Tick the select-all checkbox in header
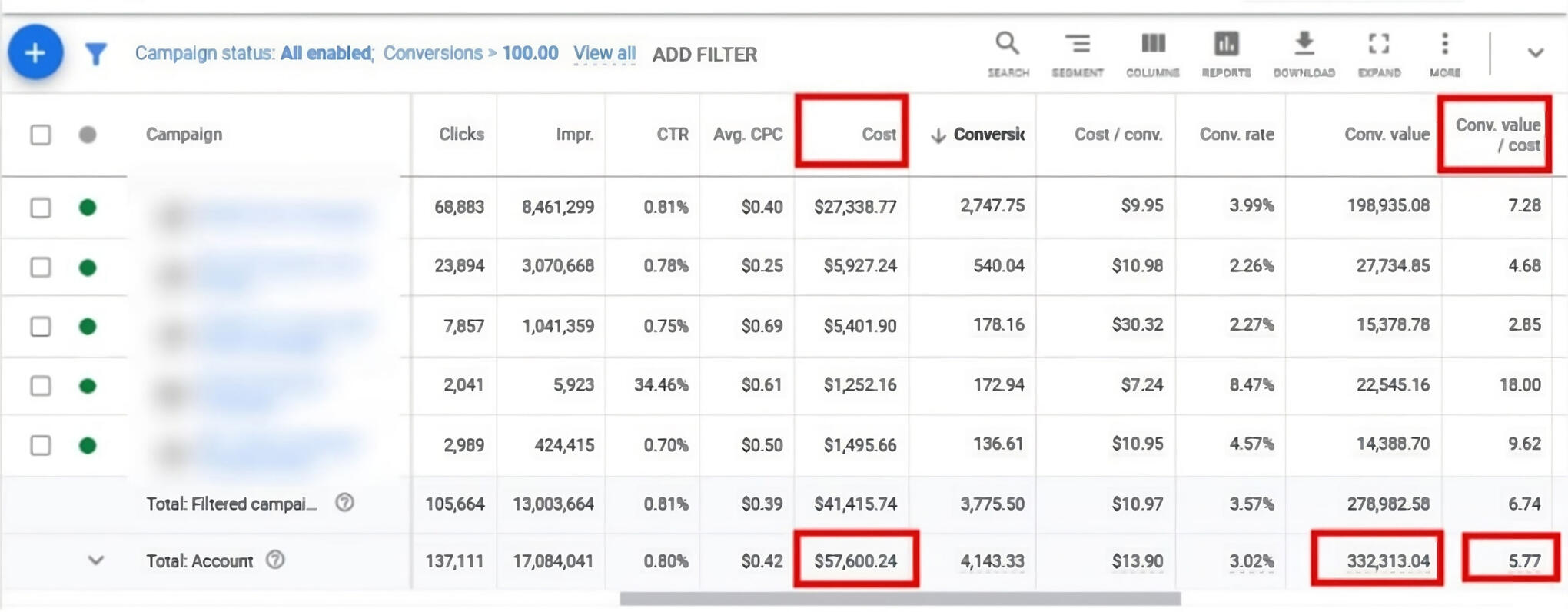Viewport: 1568px width, 612px height. pyautogui.click(x=41, y=135)
